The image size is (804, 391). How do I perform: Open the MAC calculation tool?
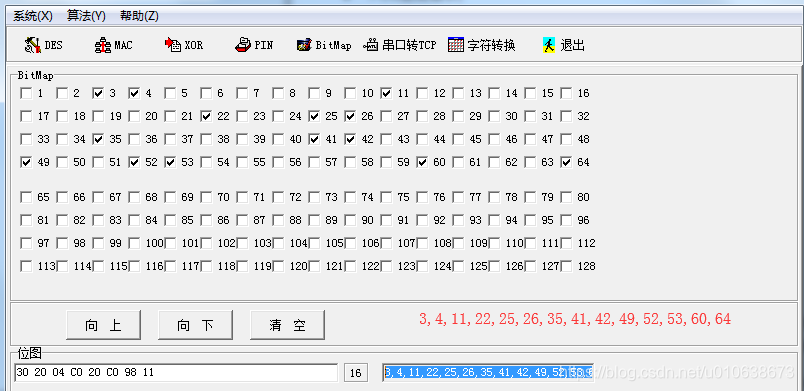pyautogui.click(x=103, y=45)
